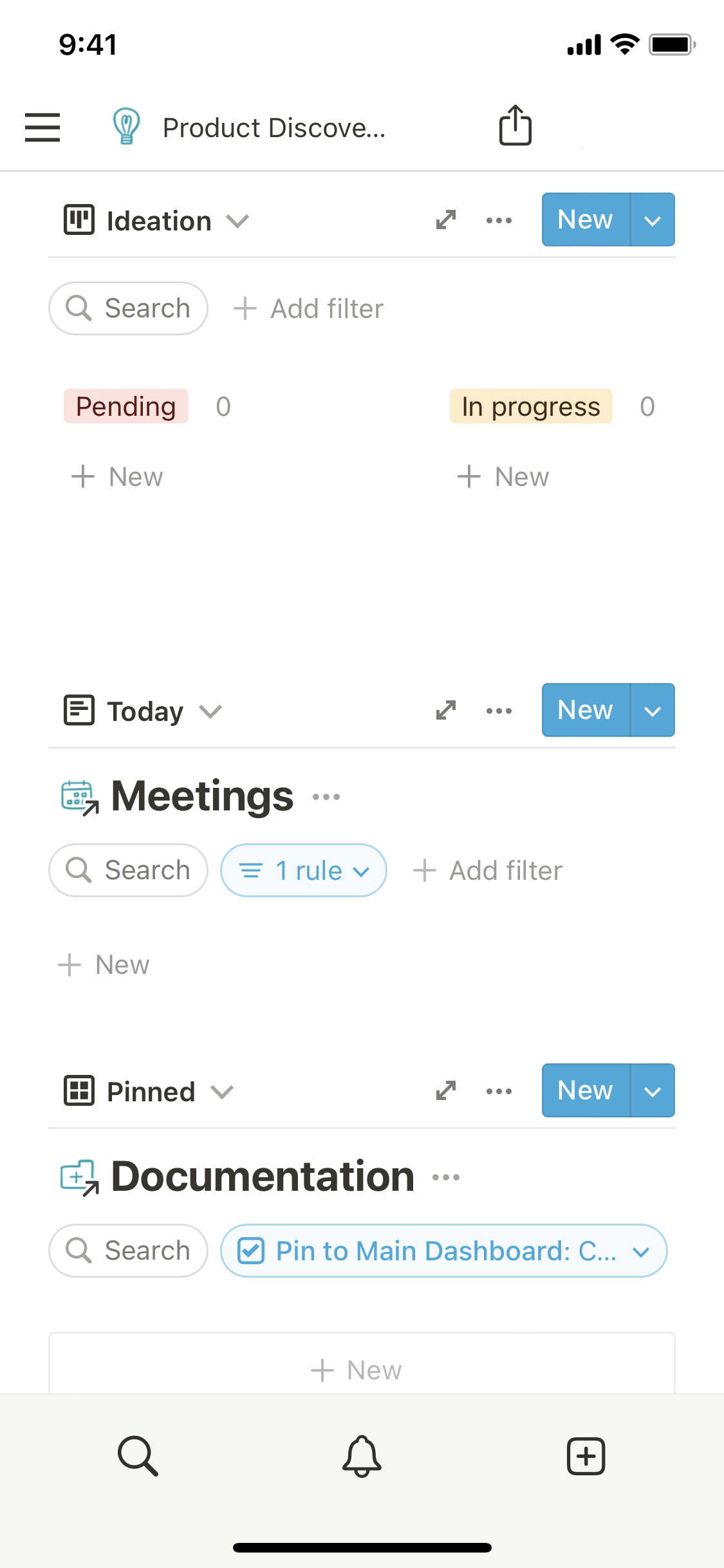Open the 1 rule filter dropdown

click(304, 870)
